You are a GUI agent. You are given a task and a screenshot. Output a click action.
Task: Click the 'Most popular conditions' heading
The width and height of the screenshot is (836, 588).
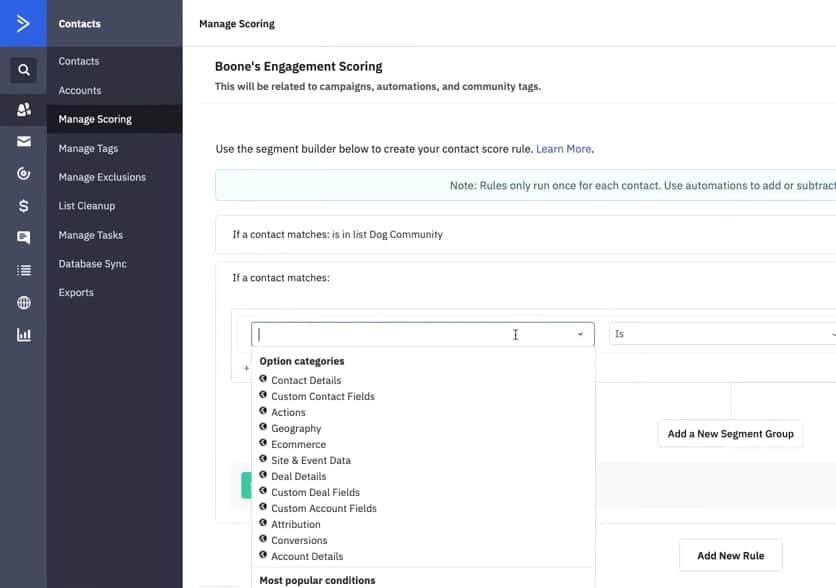317,580
